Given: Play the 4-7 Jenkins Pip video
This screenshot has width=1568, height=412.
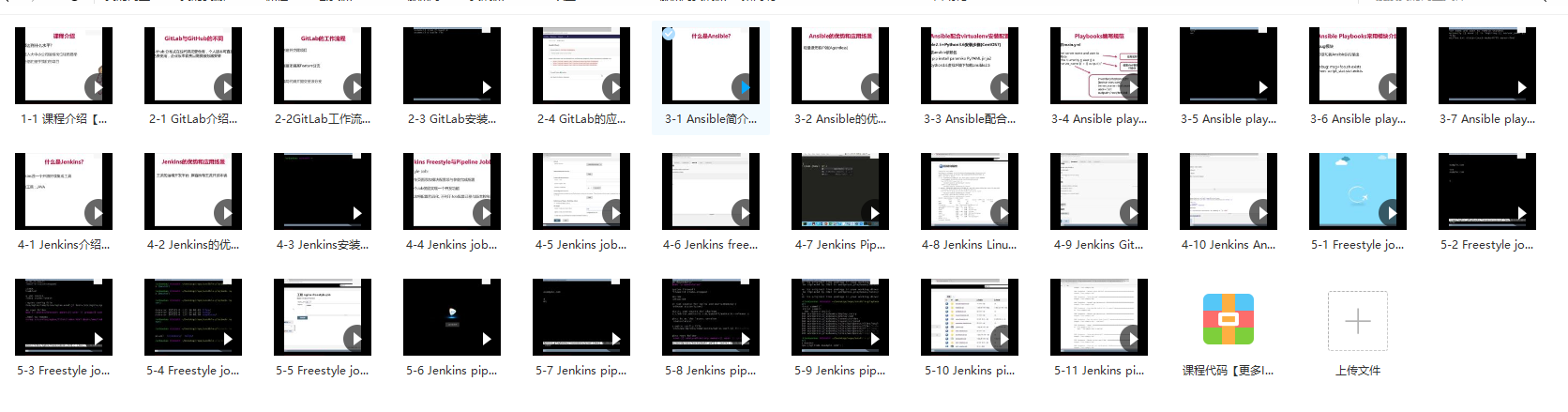Looking at the screenshot, I should coord(872,213).
